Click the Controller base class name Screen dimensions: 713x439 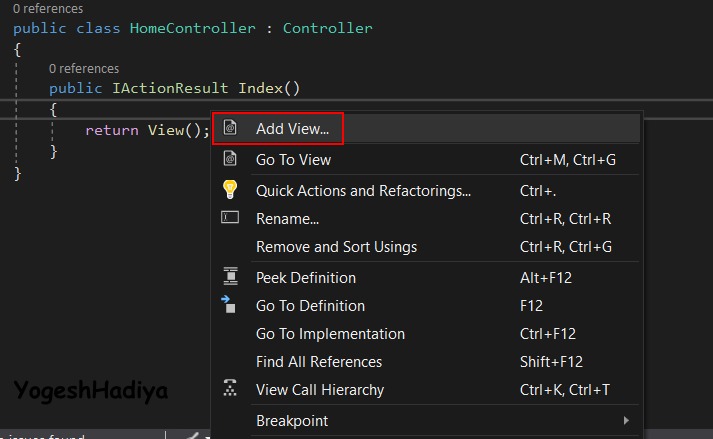(327, 28)
